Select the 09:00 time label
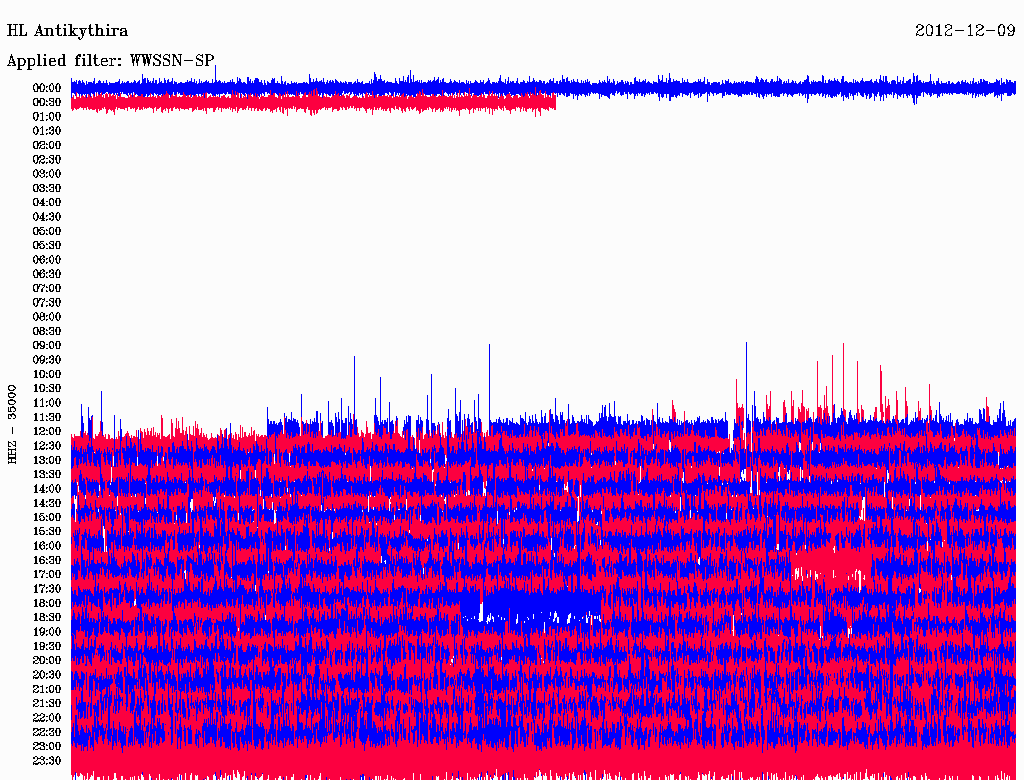This screenshot has width=1024, height=780. pyautogui.click(x=47, y=346)
